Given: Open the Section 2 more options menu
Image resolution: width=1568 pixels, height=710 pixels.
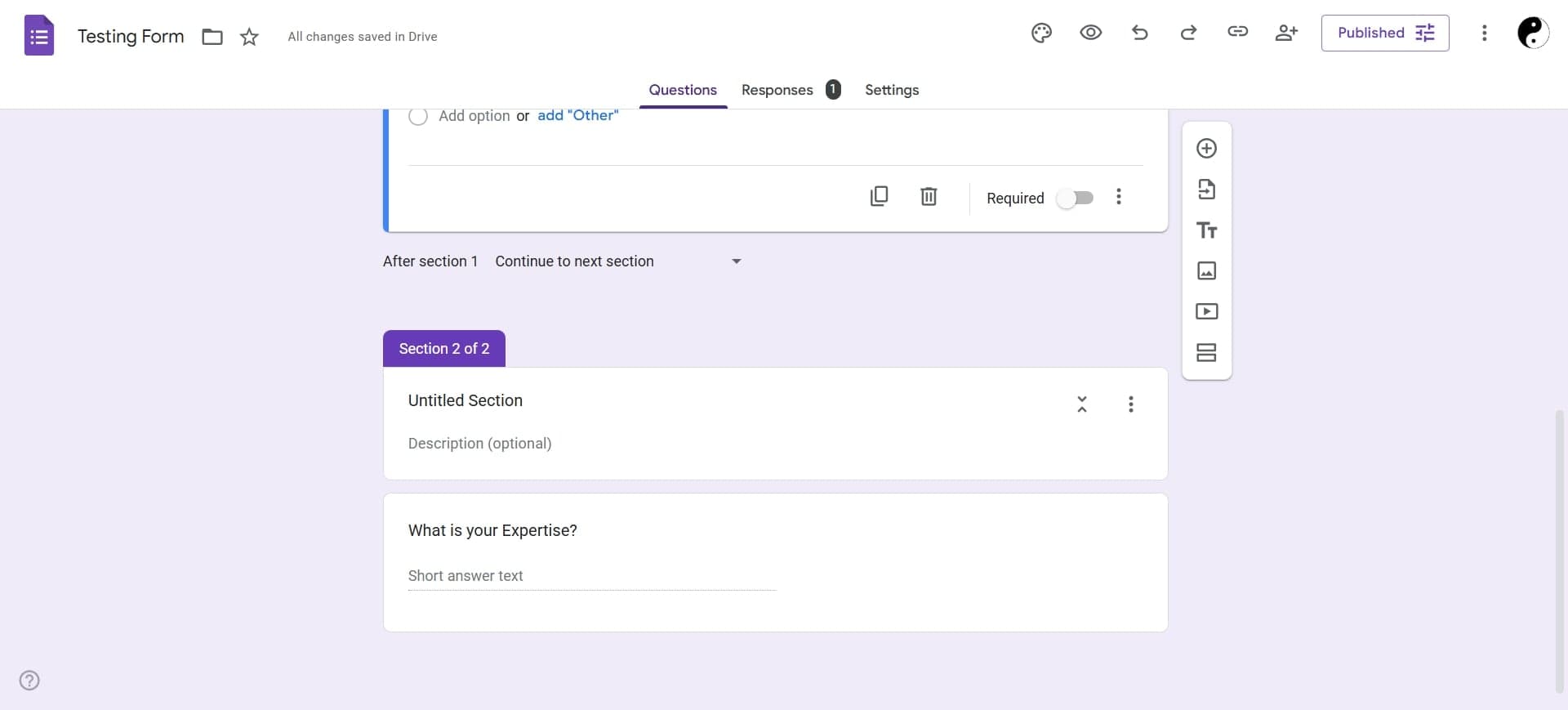Looking at the screenshot, I should click(1130, 404).
